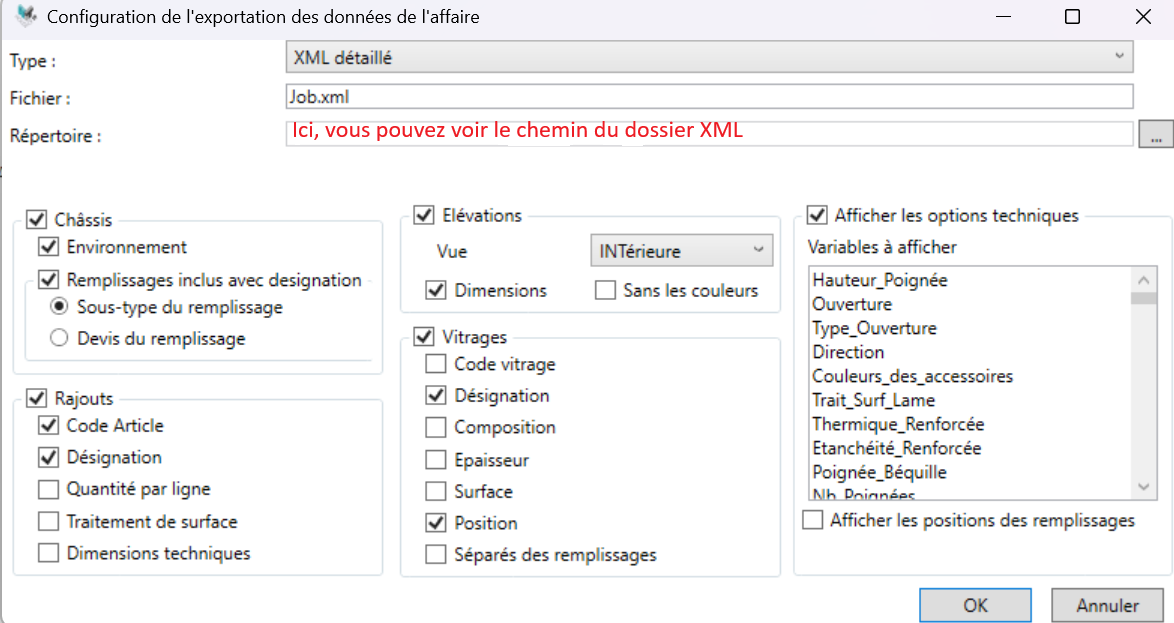Select the Devis du remplissage option

pos(61,337)
